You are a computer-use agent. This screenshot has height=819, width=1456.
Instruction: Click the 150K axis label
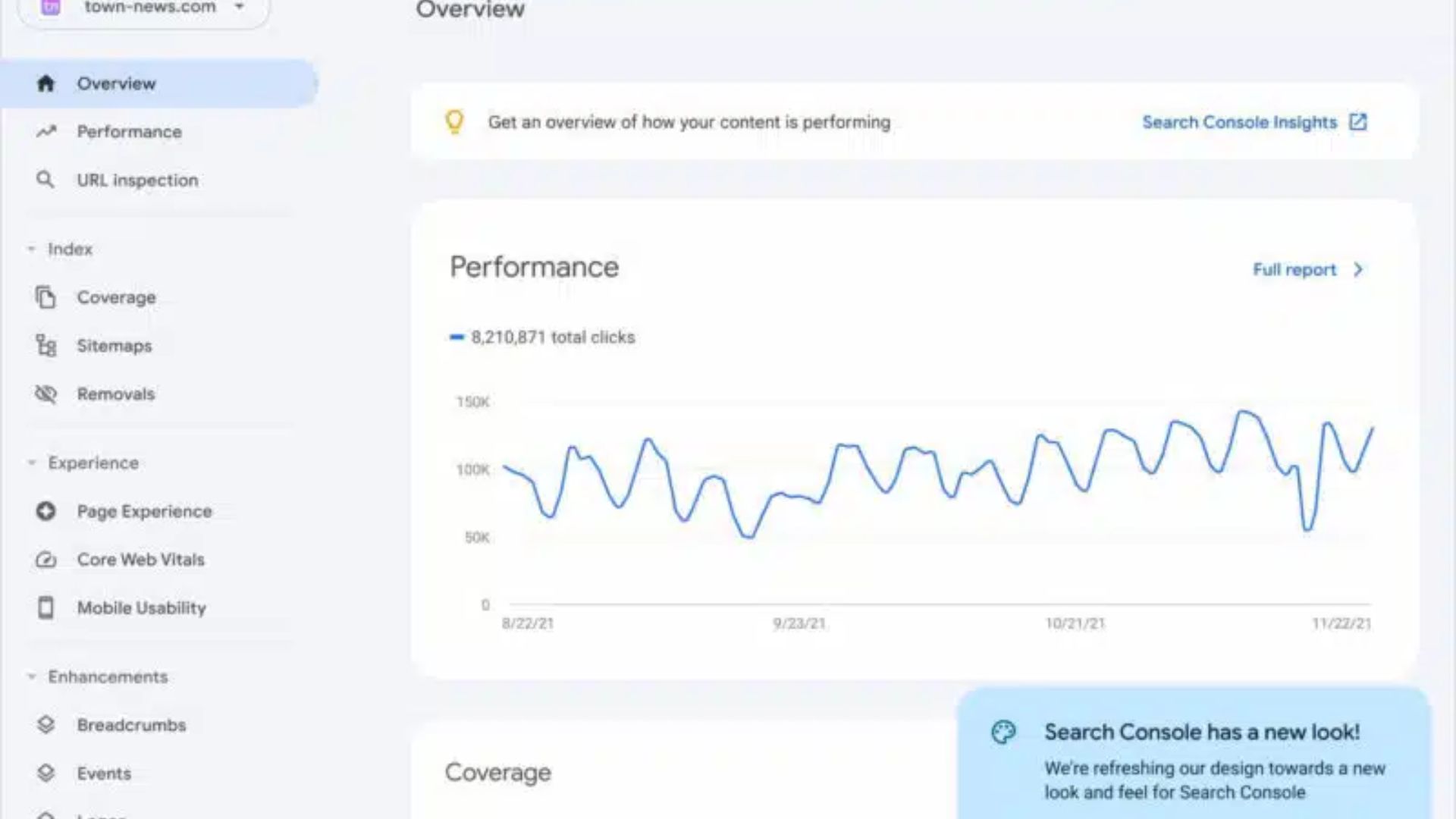473,402
